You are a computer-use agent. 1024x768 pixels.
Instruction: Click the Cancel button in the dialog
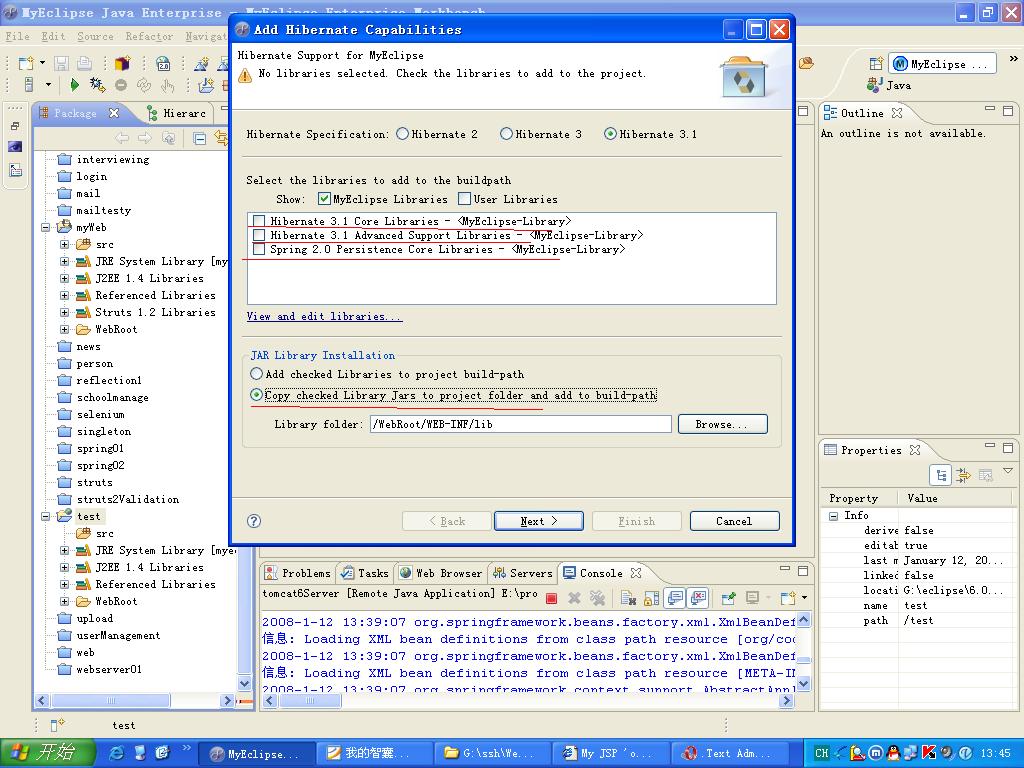(x=735, y=520)
